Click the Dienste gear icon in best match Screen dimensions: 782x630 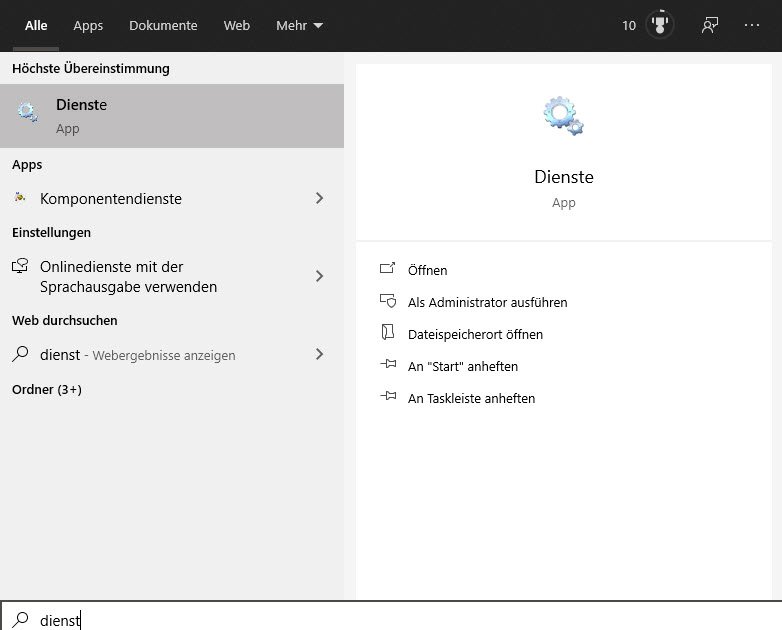point(28,114)
